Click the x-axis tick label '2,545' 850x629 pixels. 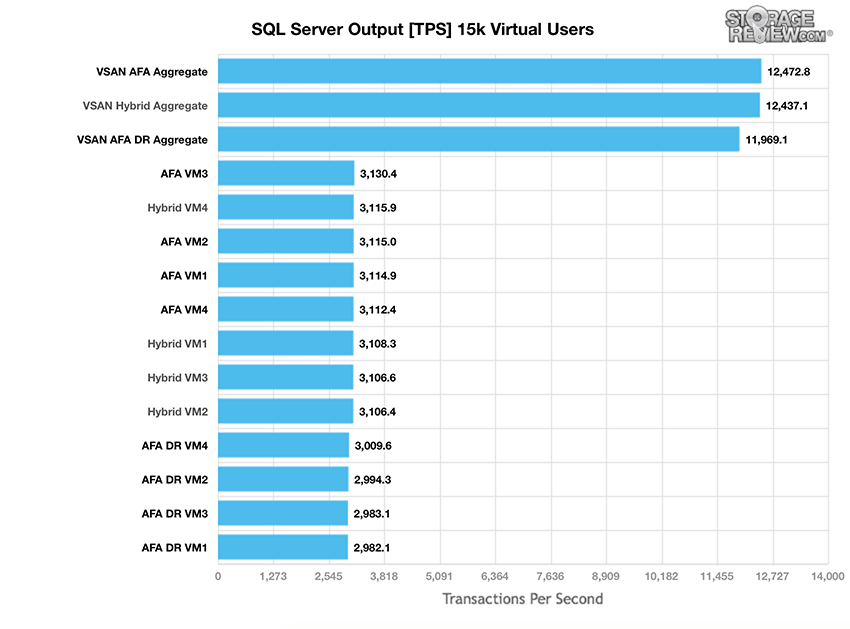(x=329, y=576)
